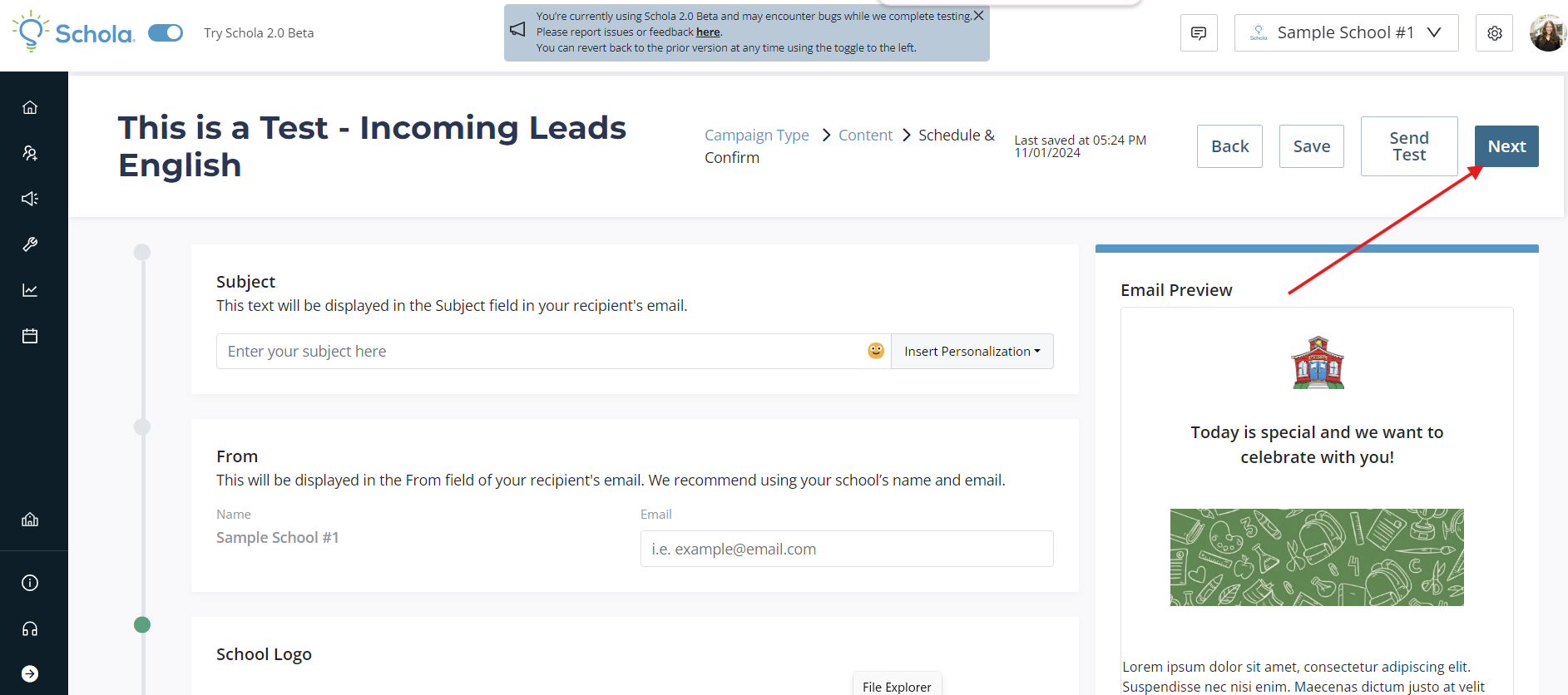This screenshot has height=695, width=1568.
Task: Click the green banner image in preview
Action: tap(1317, 557)
